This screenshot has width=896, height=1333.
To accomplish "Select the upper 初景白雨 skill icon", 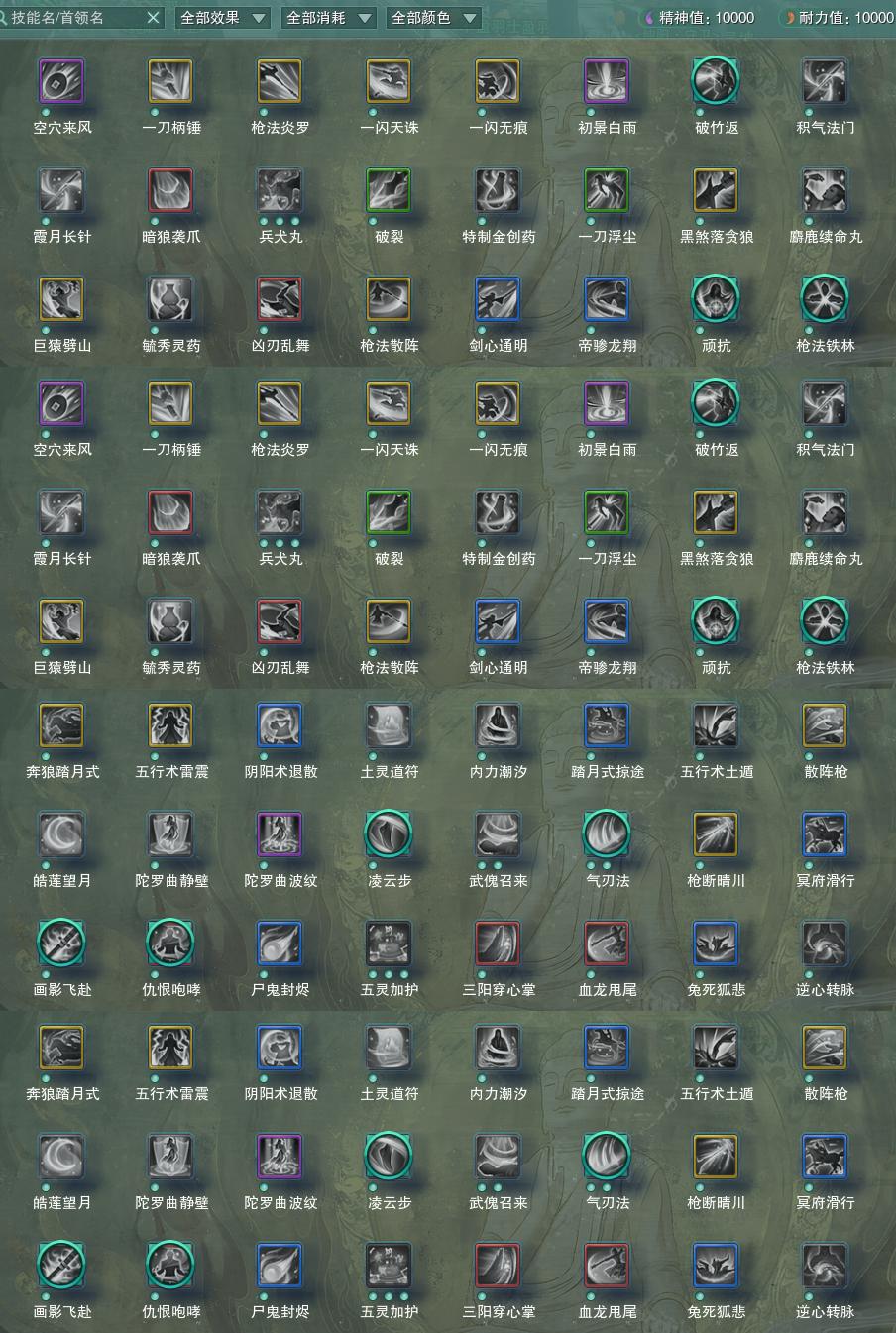I will click(607, 81).
